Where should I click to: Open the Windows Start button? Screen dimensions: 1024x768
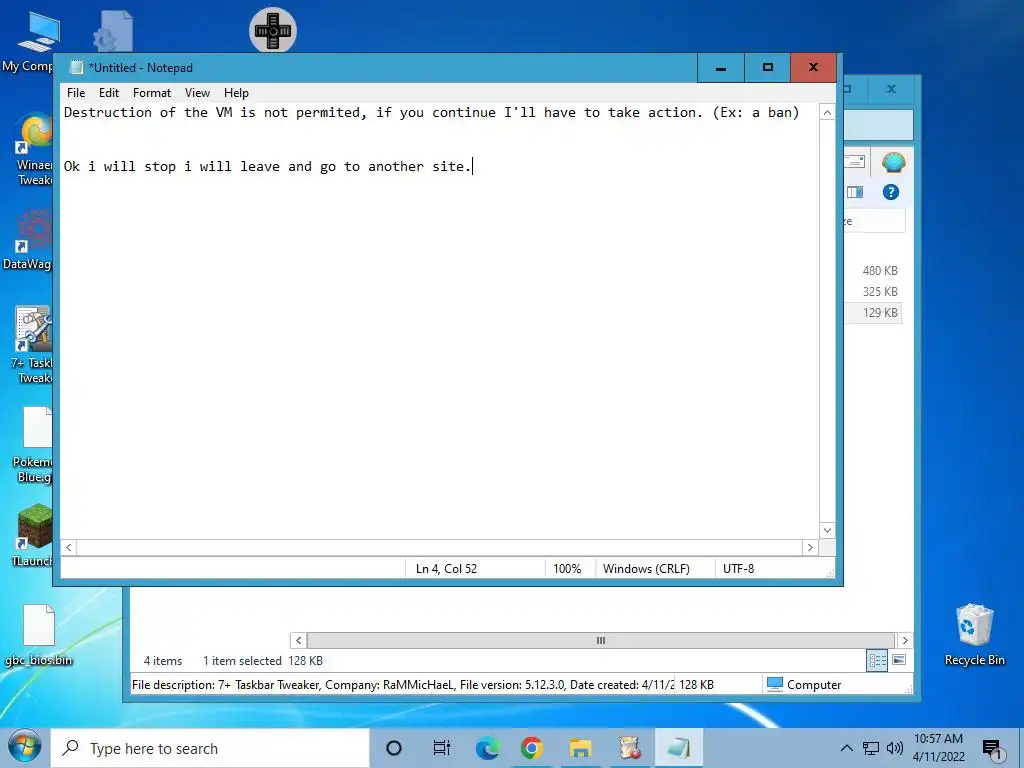coord(24,747)
